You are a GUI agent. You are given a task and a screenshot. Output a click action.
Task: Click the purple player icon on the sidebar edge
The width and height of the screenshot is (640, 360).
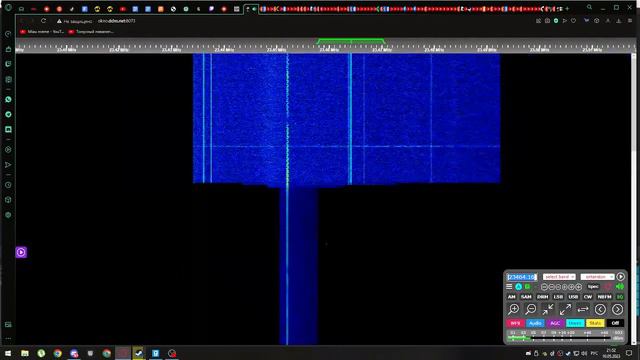[21, 252]
